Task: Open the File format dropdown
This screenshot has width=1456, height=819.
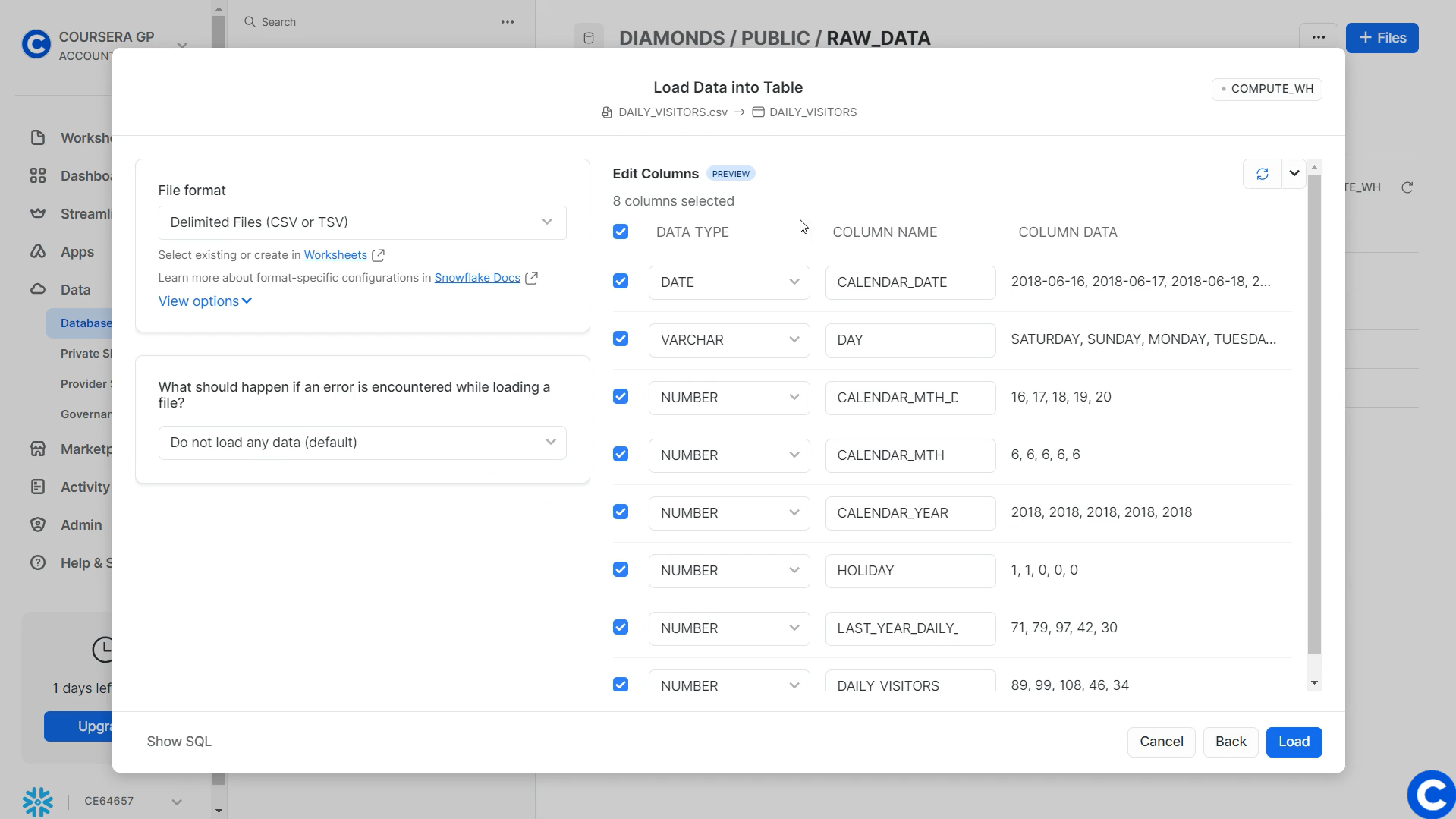Action: pos(362,222)
